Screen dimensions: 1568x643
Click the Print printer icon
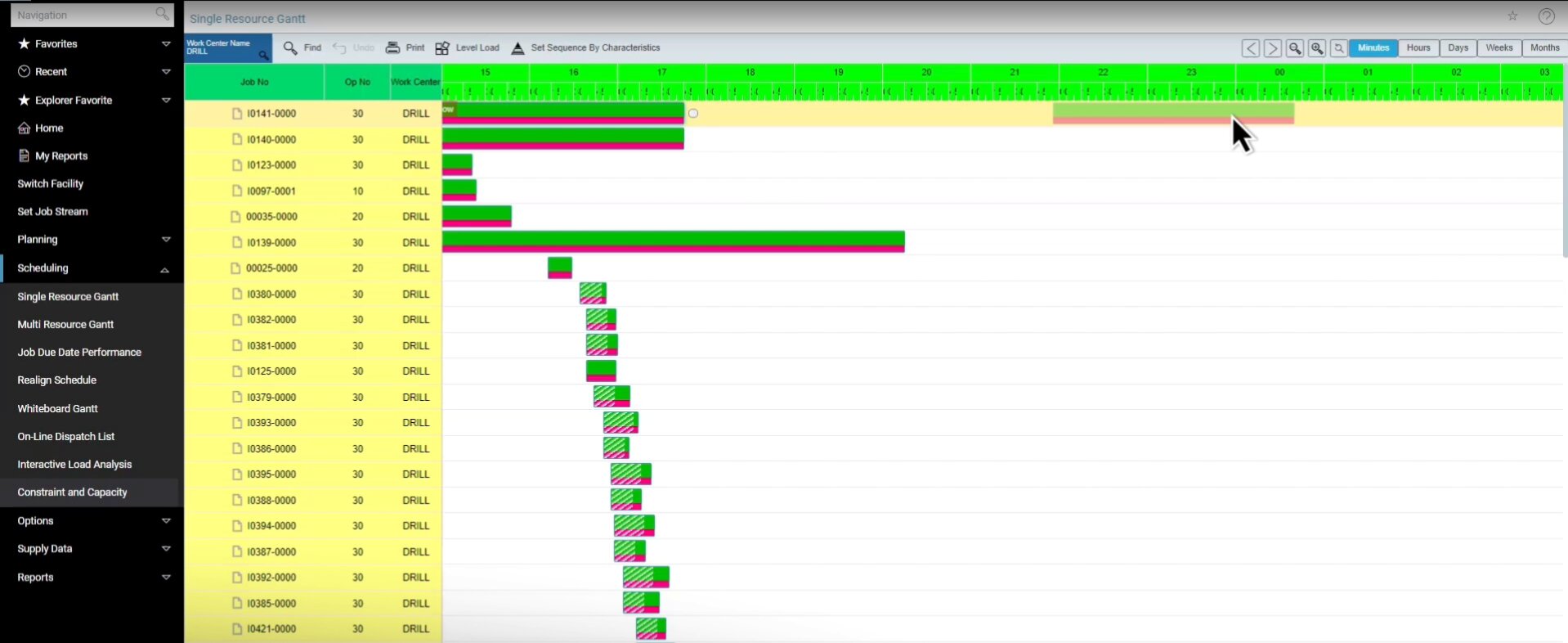tap(393, 48)
